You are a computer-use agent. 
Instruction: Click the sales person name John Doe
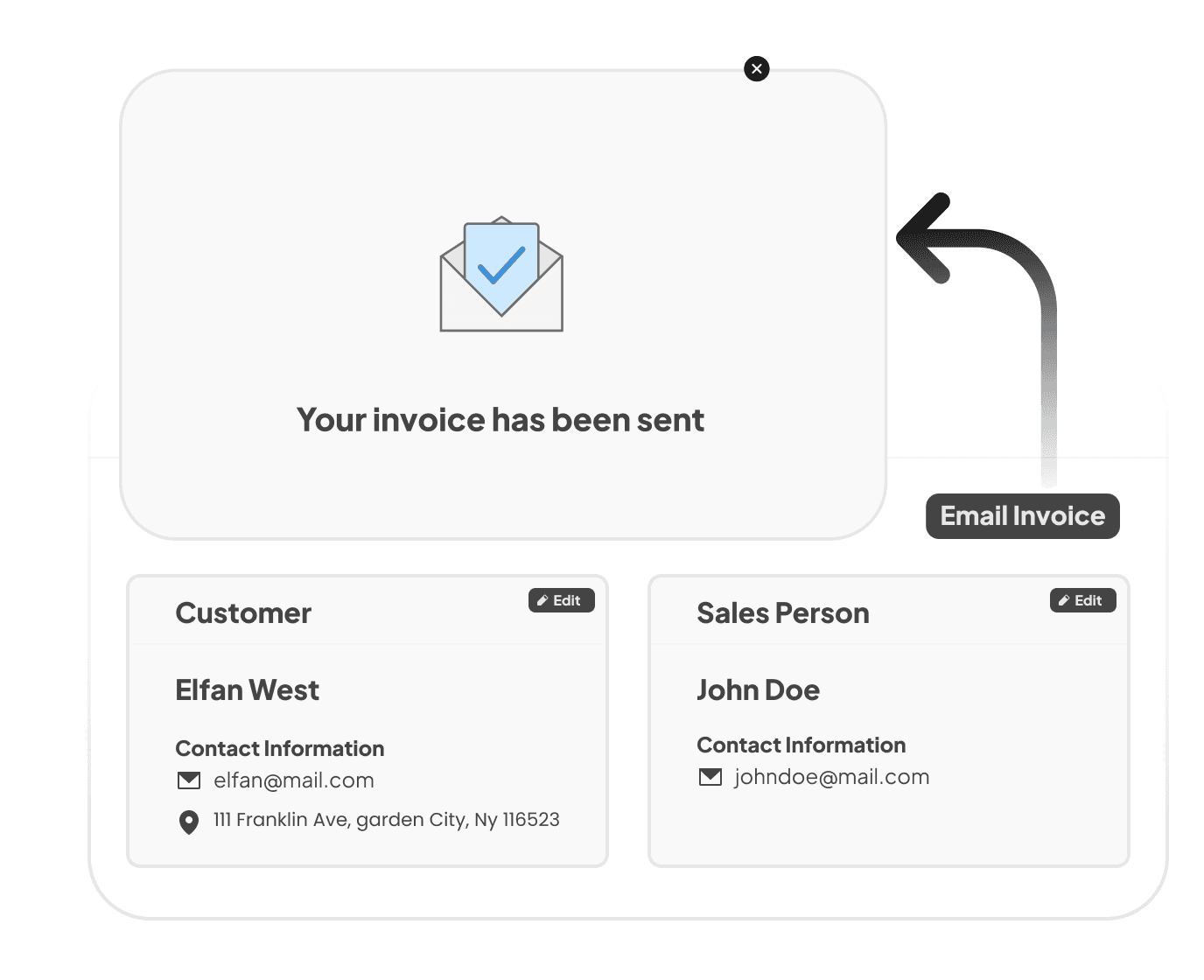coord(759,690)
